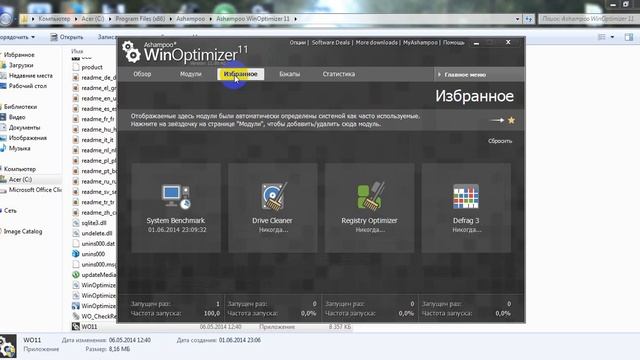Open the Изображения library in sidebar

click(x=27, y=138)
